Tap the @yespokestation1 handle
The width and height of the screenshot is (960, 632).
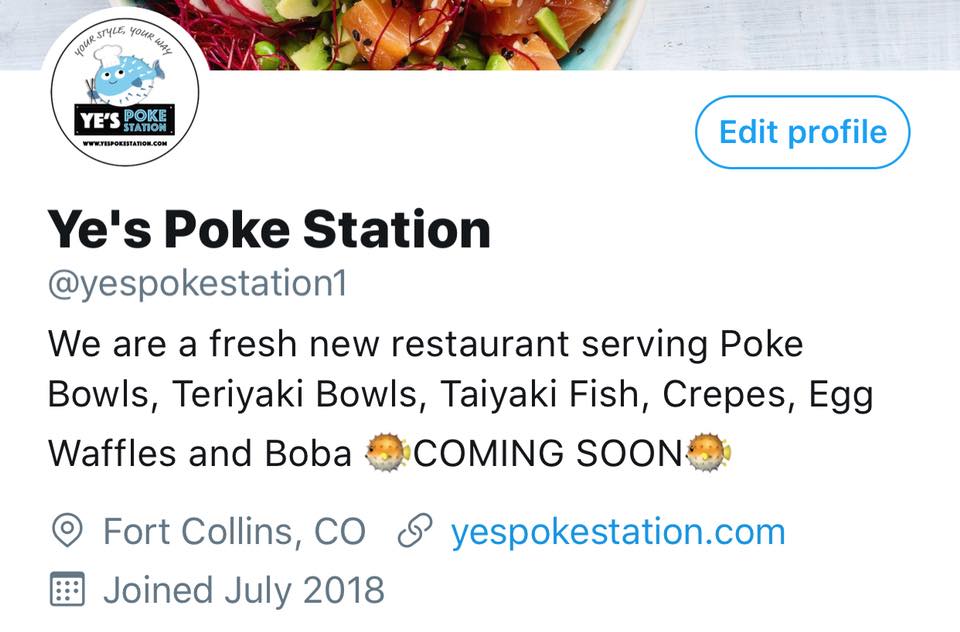coord(198,285)
